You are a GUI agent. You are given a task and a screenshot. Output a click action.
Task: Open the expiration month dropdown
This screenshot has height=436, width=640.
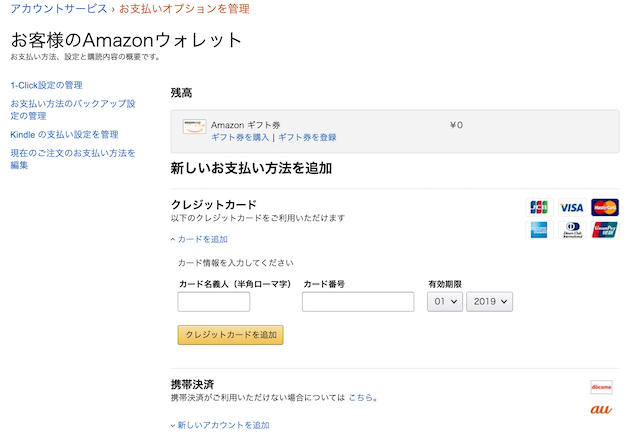click(444, 301)
